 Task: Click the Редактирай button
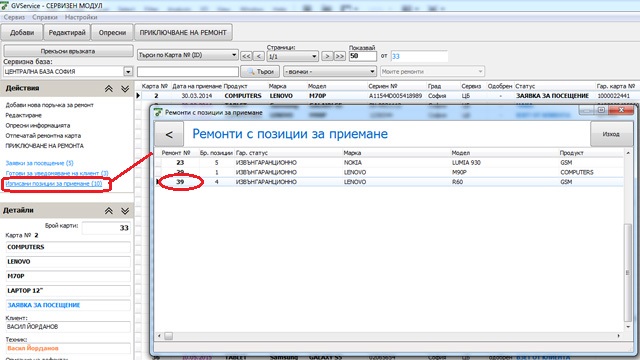click(x=67, y=33)
